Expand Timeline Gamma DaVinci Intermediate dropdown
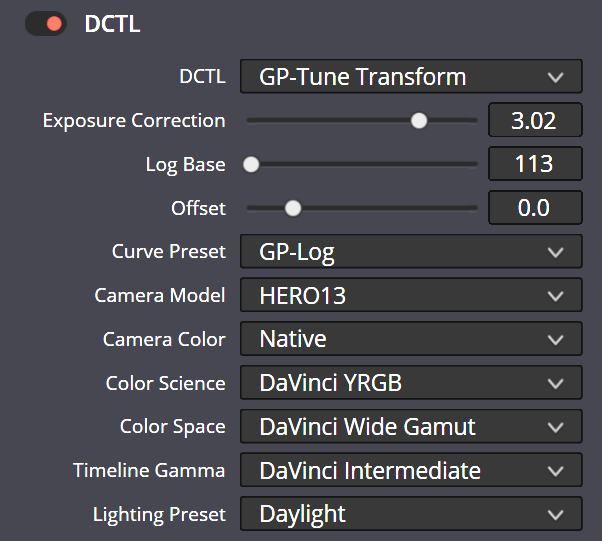Viewport: 602px width, 541px height. click(x=411, y=470)
